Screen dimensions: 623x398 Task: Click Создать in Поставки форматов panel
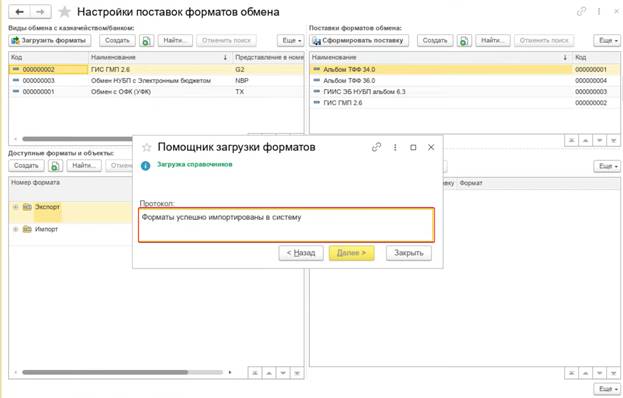point(435,41)
